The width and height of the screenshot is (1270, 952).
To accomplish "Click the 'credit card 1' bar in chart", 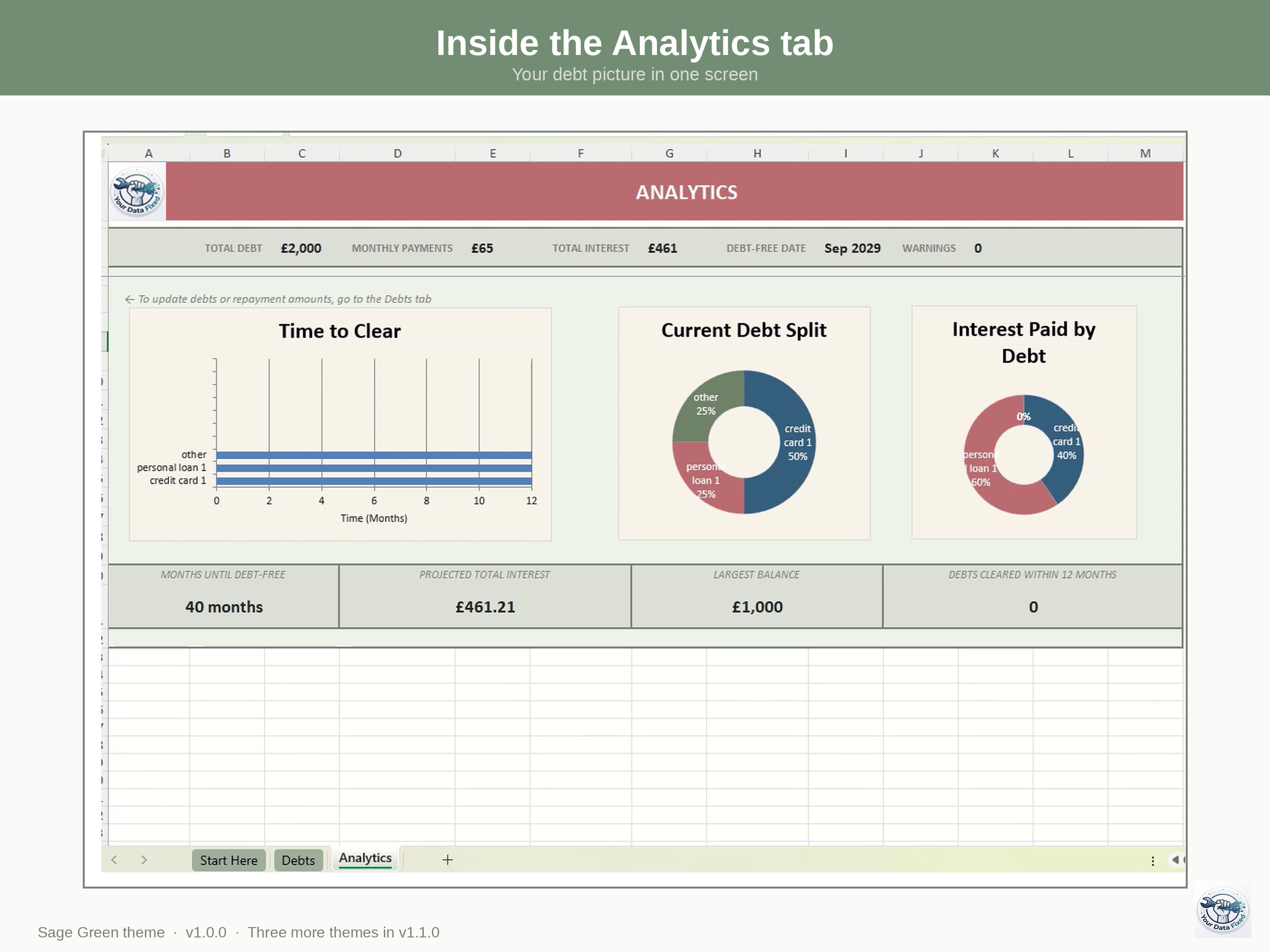I will click(374, 481).
